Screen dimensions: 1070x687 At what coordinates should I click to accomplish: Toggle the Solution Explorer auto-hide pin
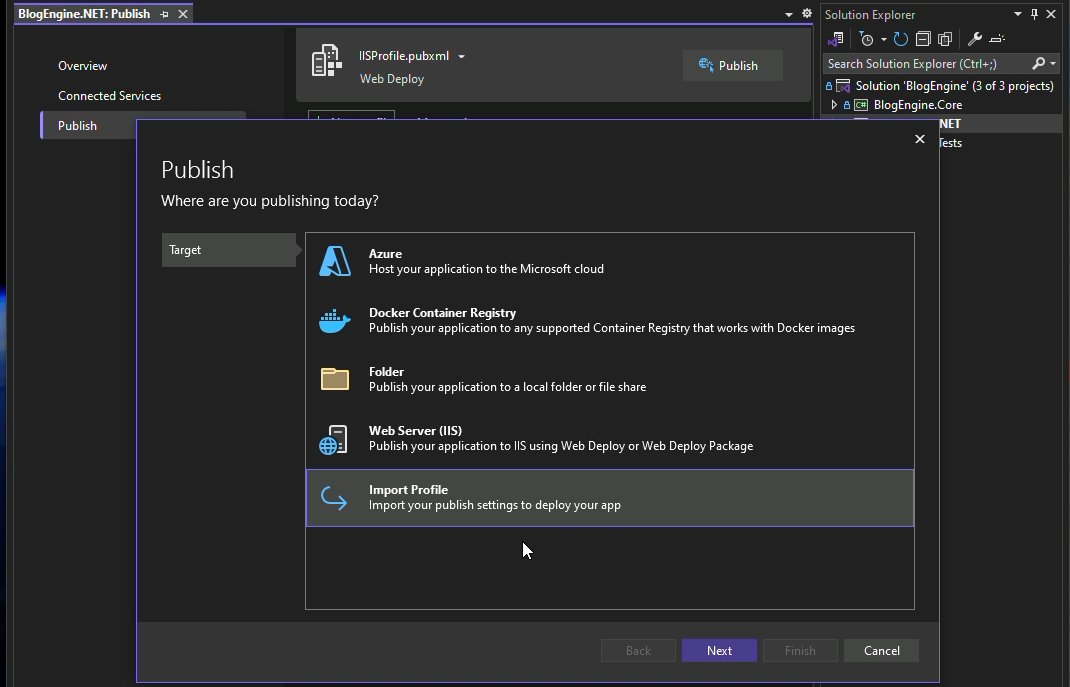(1035, 14)
